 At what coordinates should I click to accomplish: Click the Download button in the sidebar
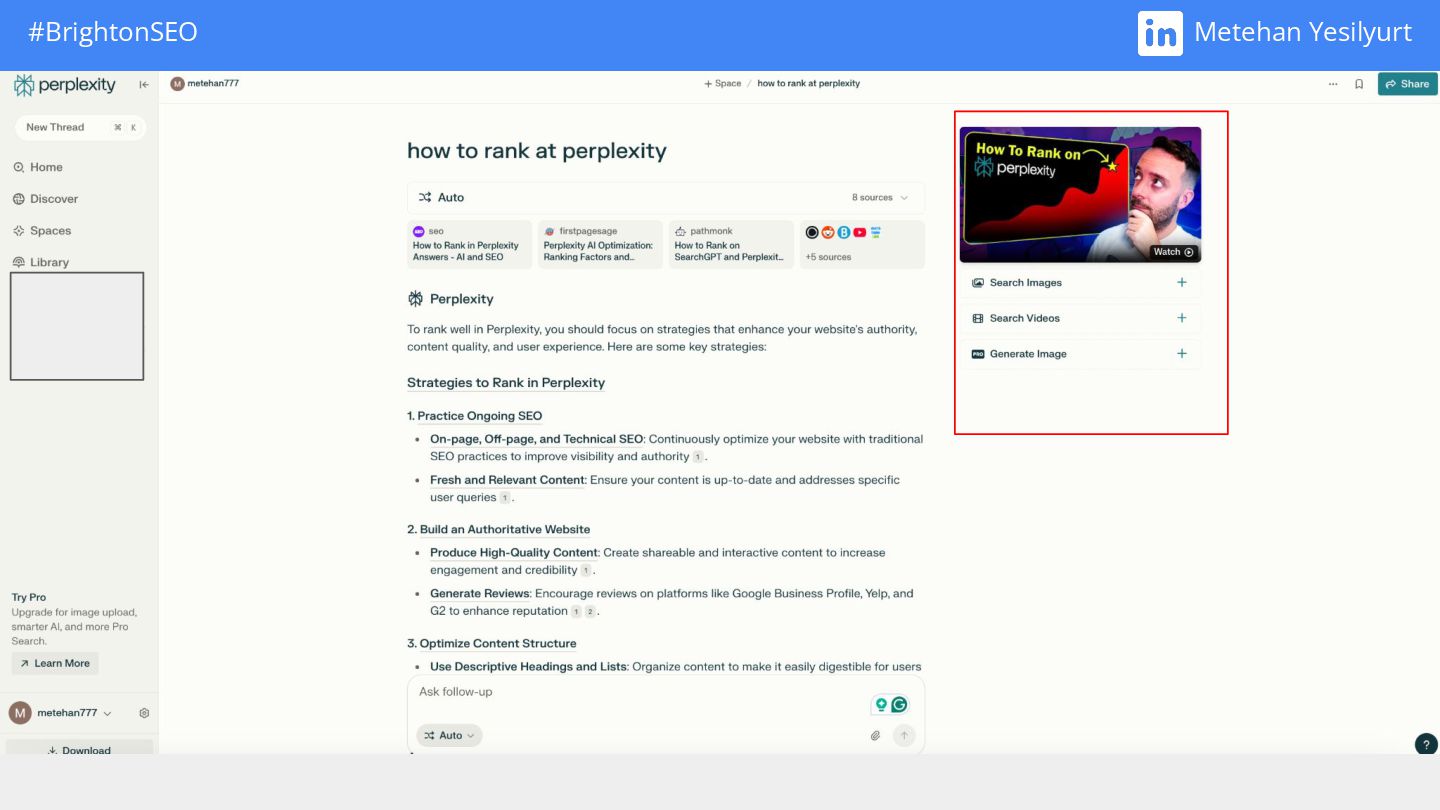tap(79, 748)
